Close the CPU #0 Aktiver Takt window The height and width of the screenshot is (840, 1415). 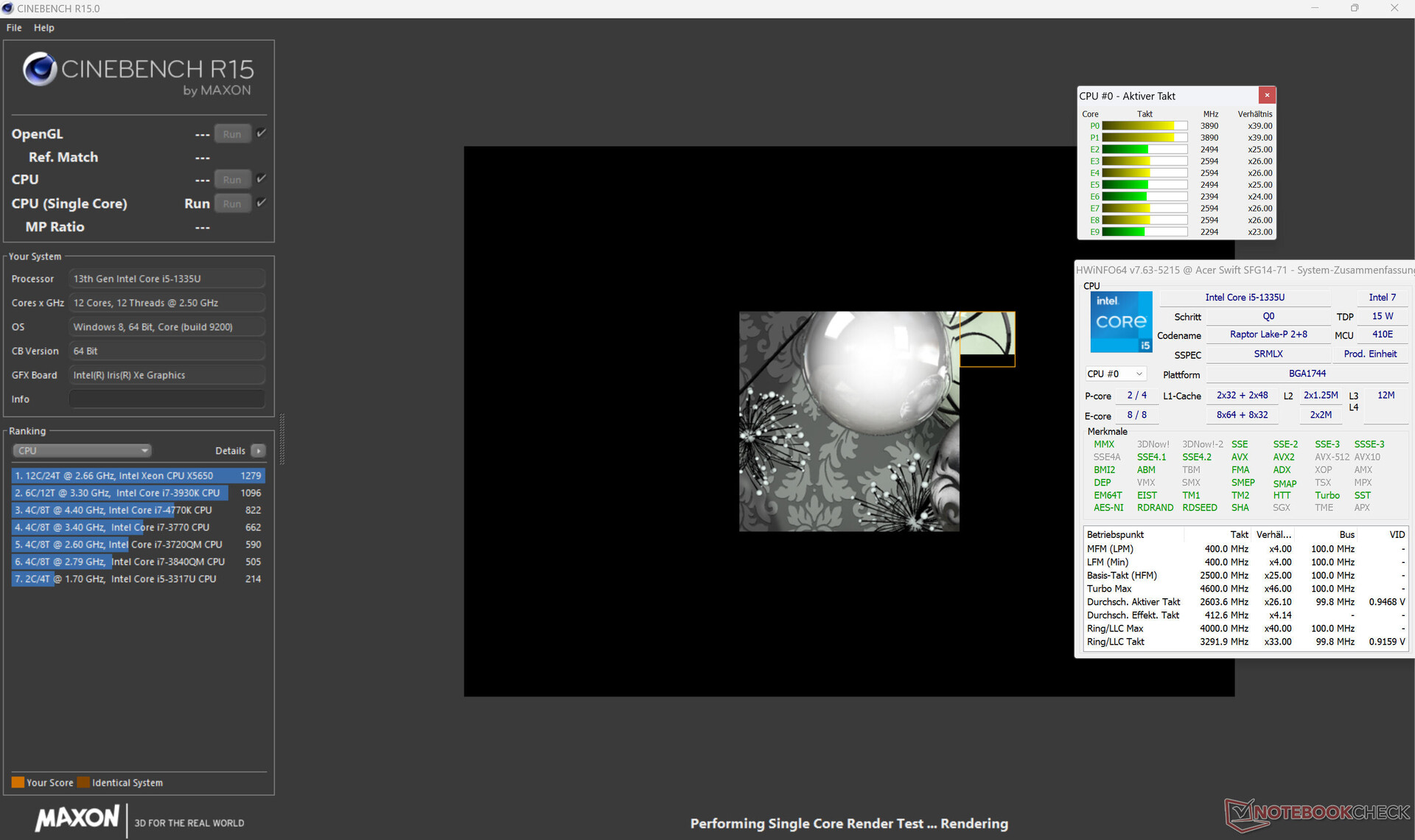point(1267,95)
